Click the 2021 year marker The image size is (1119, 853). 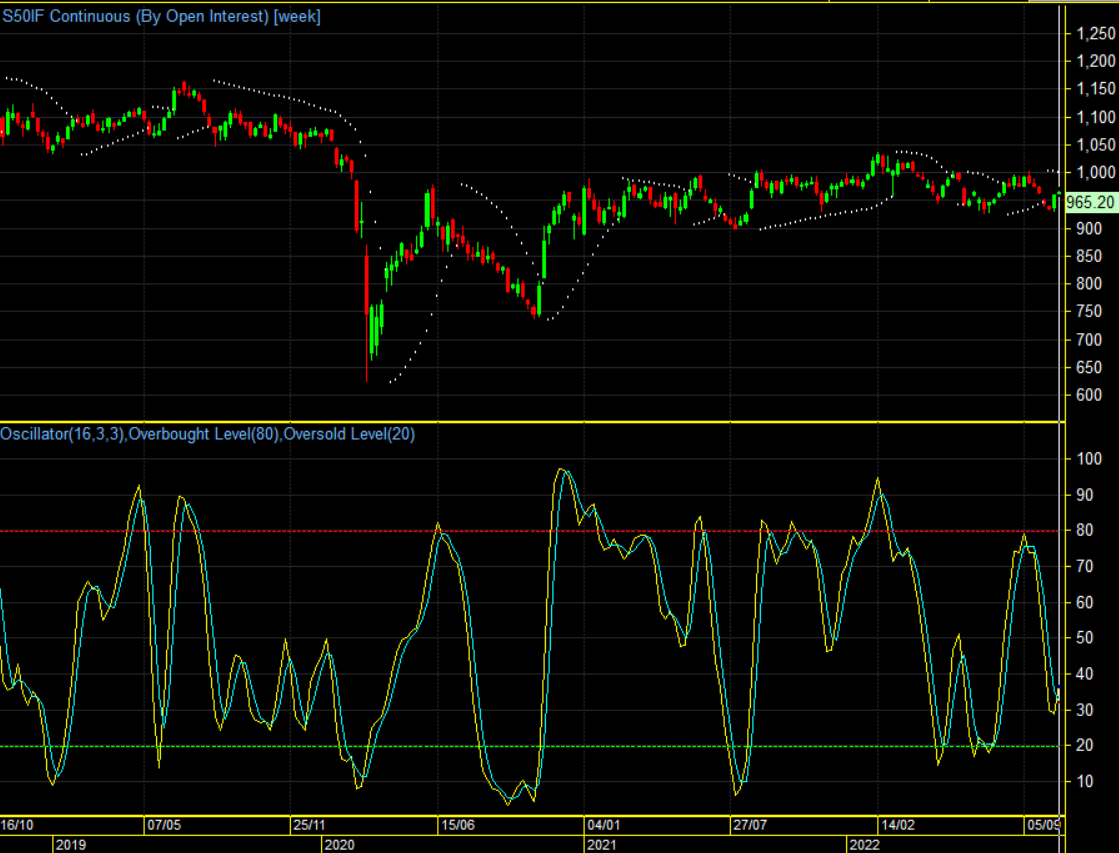[x=601, y=845]
